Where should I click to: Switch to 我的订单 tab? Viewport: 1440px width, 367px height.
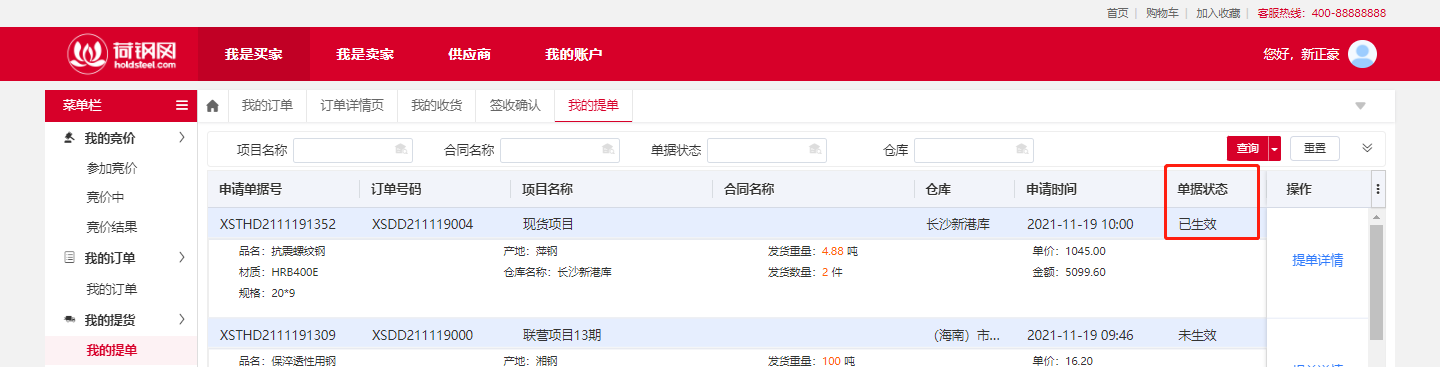(267, 105)
